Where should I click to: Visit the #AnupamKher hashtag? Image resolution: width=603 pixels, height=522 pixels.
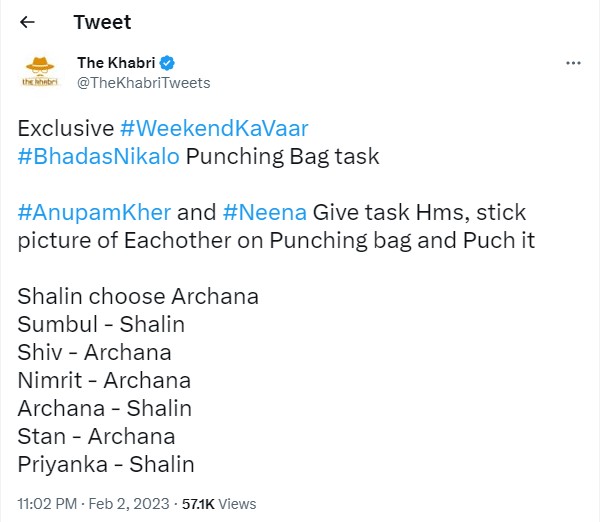(x=94, y=213)
